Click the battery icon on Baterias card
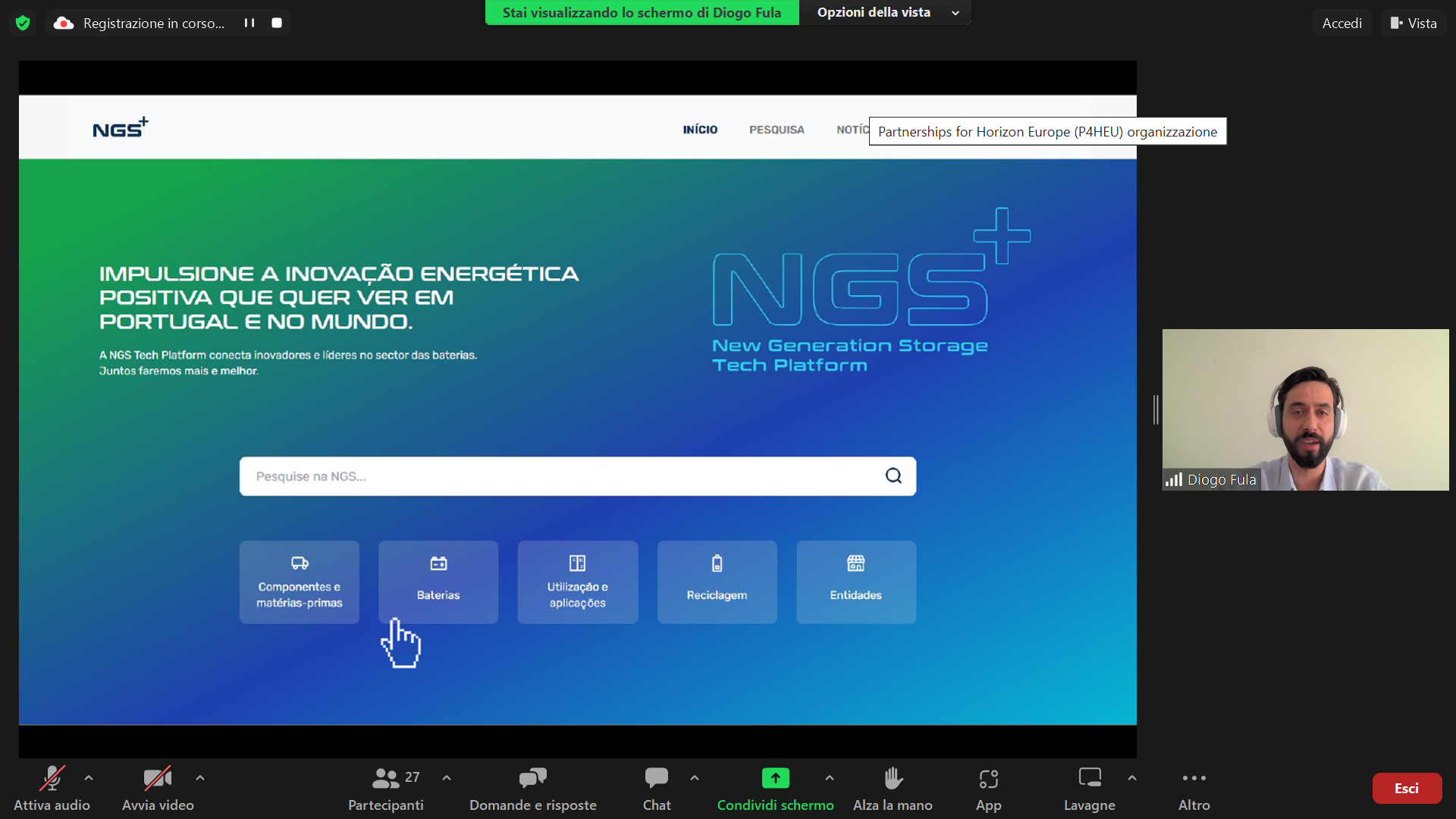 click(x=438, y=563)
